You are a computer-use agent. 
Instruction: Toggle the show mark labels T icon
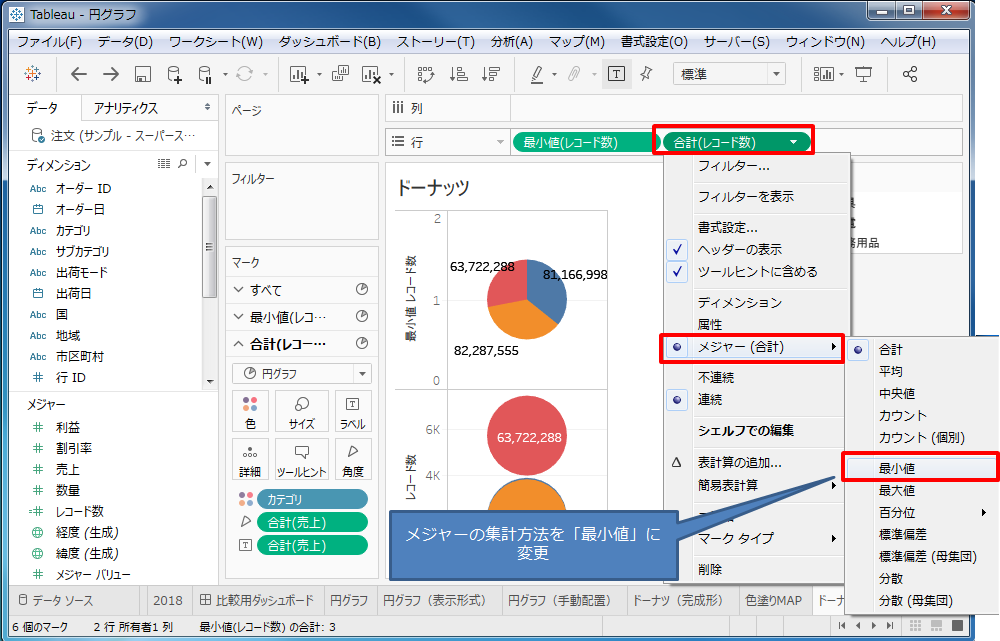[617, 74]
